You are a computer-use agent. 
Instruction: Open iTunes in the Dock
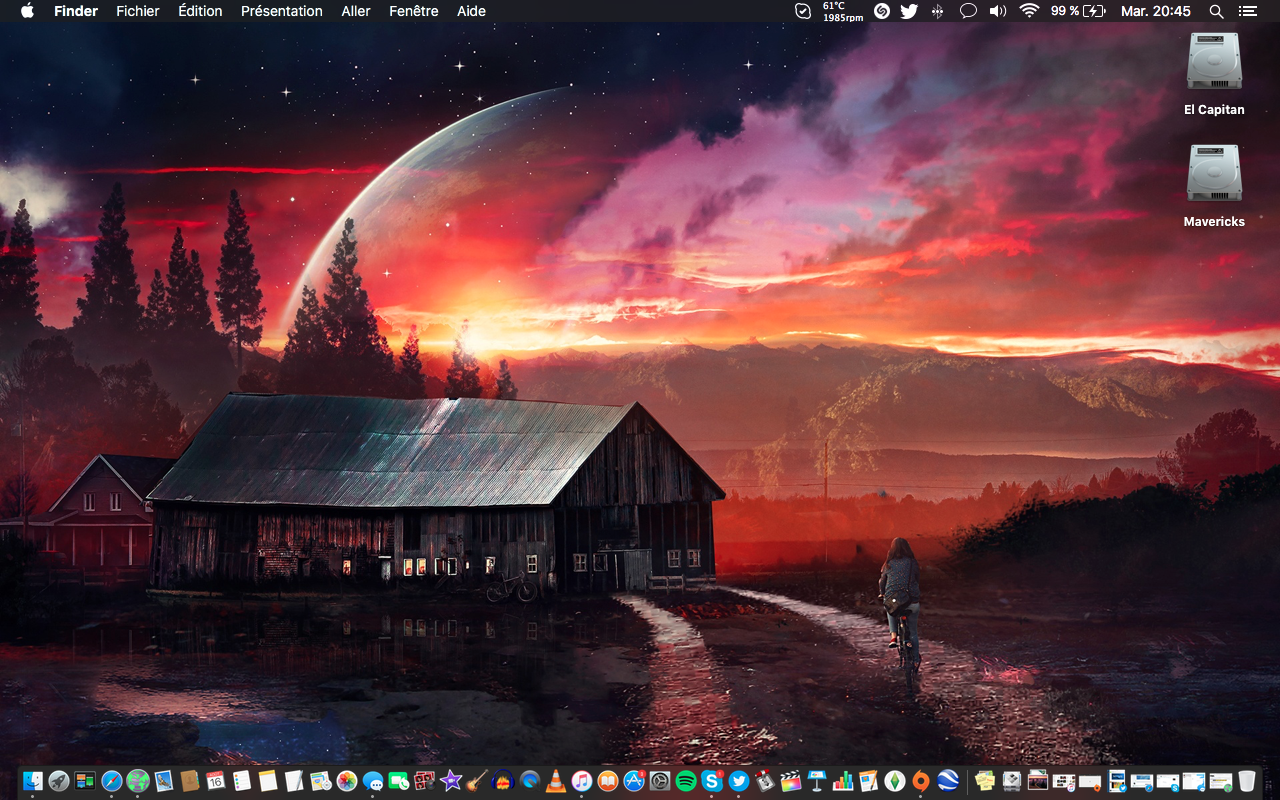(582, 781)
